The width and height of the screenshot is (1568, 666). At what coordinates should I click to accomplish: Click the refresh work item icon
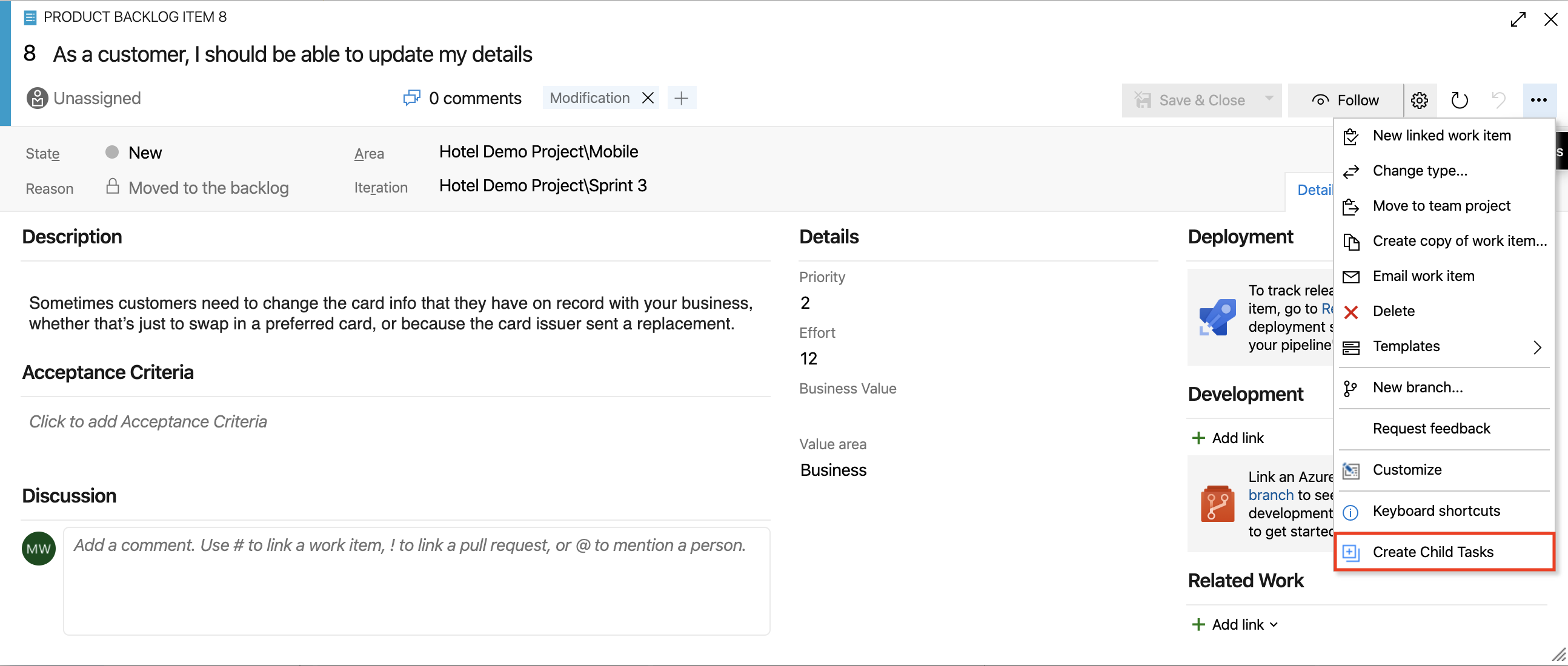(1459, 100)
